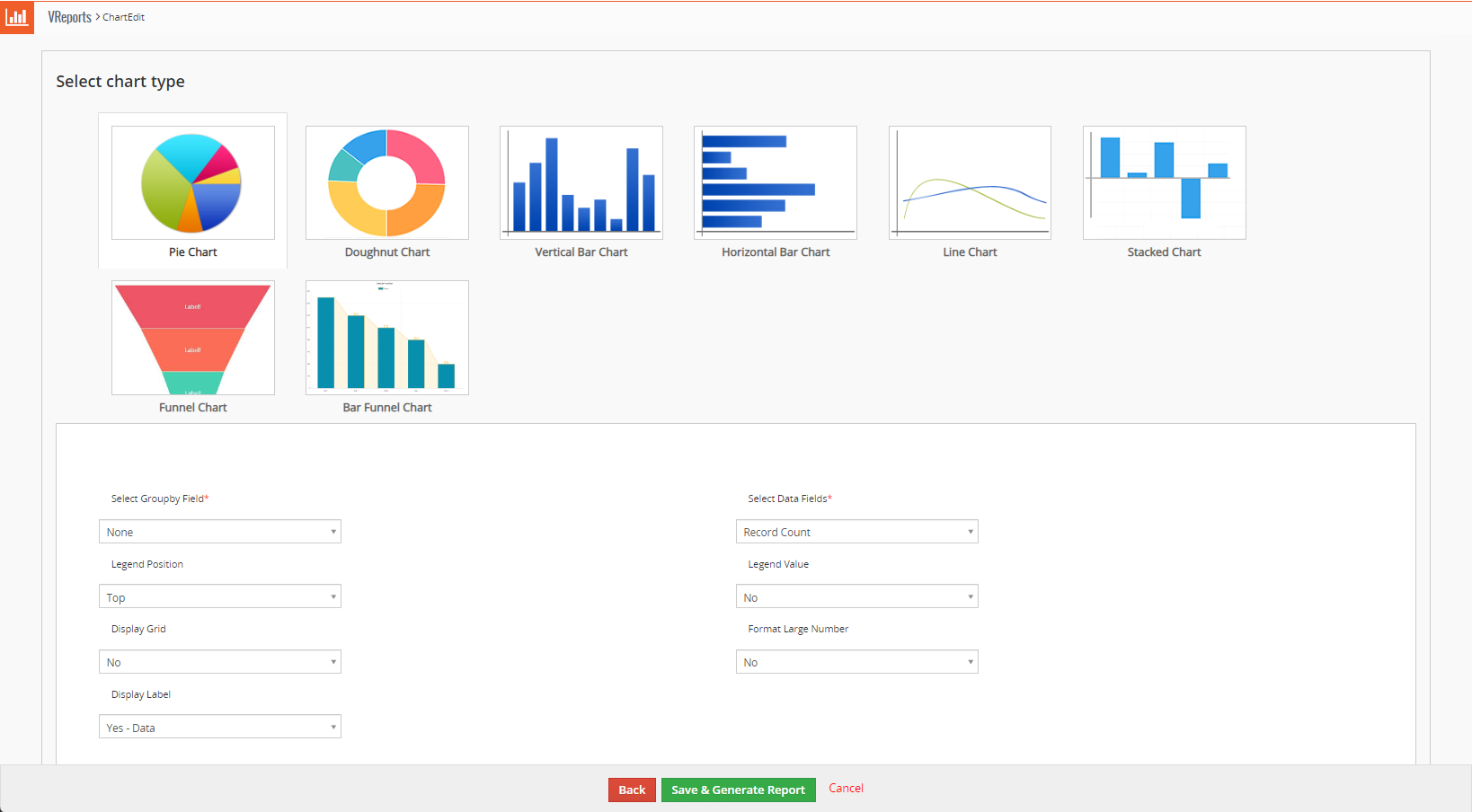Click the Cancel link
This screenshot has height=812, width=1472.
tap(846, 789)
